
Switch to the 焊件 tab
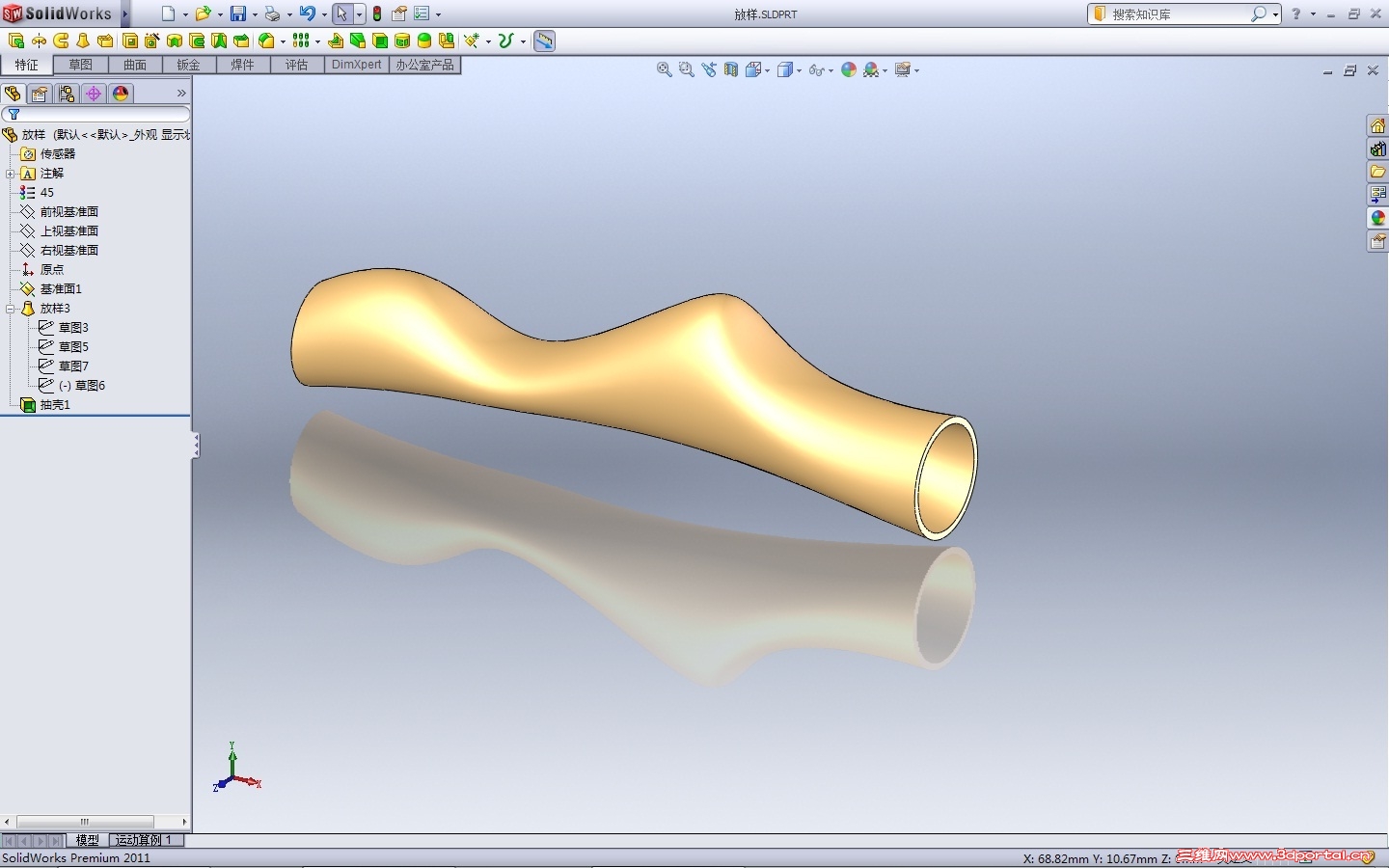242,65
